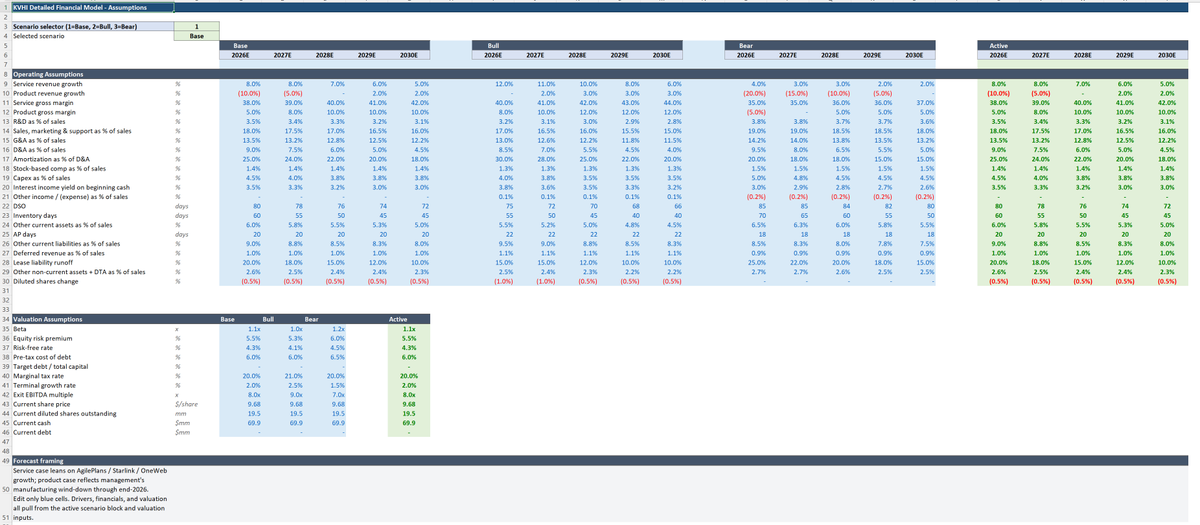The width and height of the screenshot is (1200, 525).
Task: Click the 'Bull' header in Valuation Assumptions row
Action: (x=268, y=319)
